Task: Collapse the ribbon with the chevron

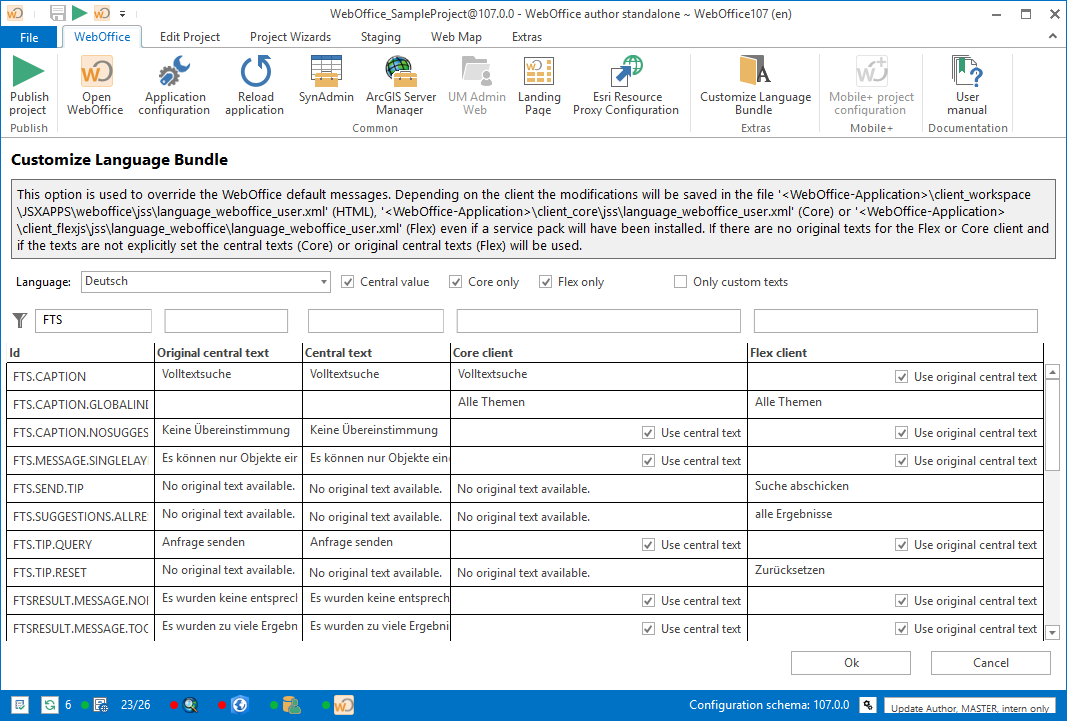Action: [x=1054, y=37]
